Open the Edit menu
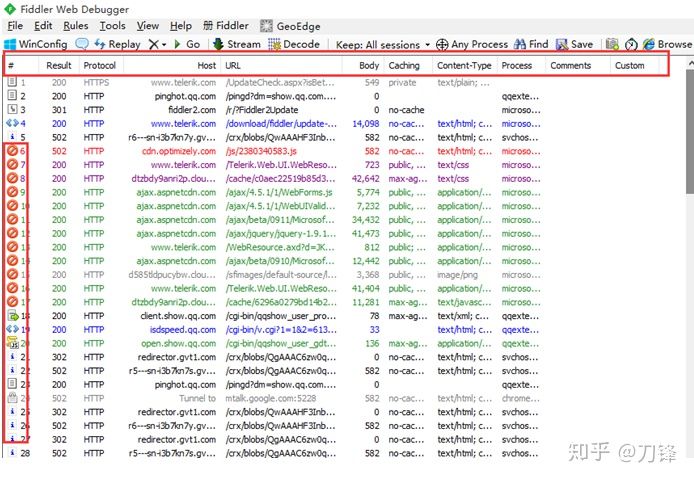694x480 pixels. [x=43, y=26]
